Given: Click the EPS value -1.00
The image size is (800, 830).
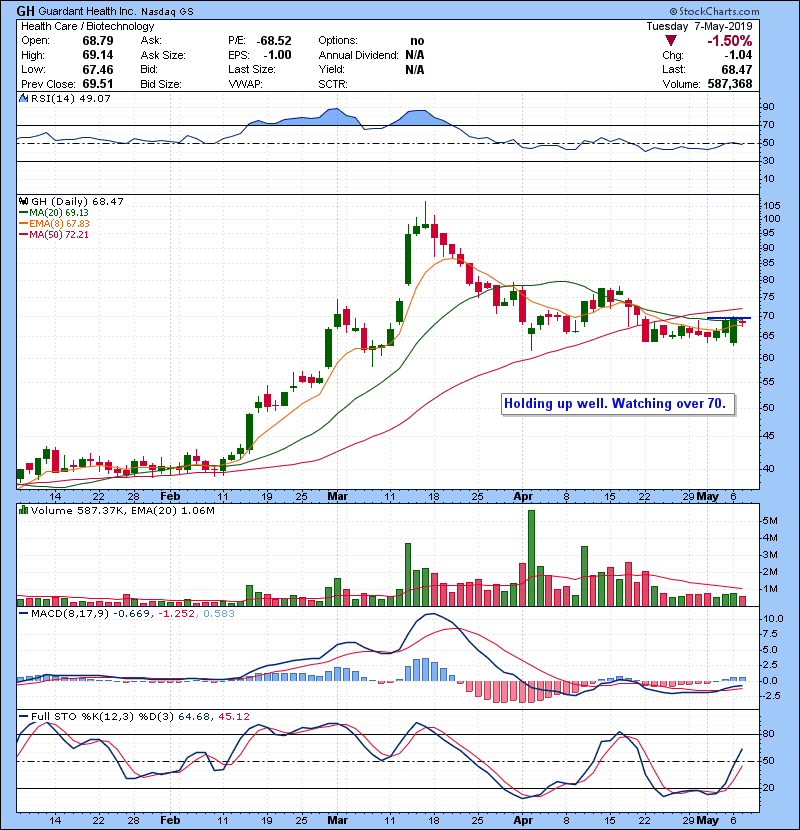Looking at the screenshot, I should [x=277, y=55].
